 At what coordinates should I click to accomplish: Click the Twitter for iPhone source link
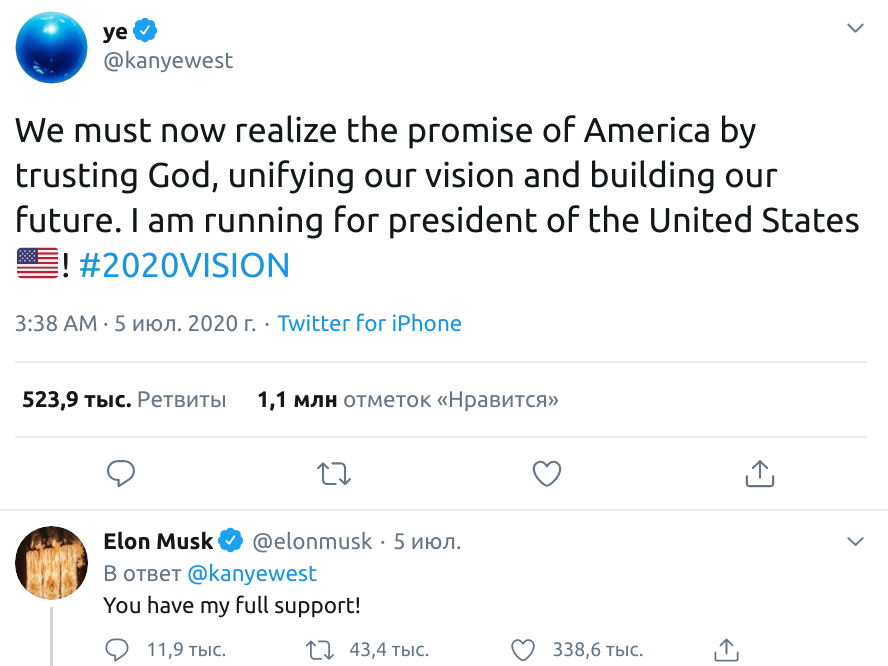point(369,324)
